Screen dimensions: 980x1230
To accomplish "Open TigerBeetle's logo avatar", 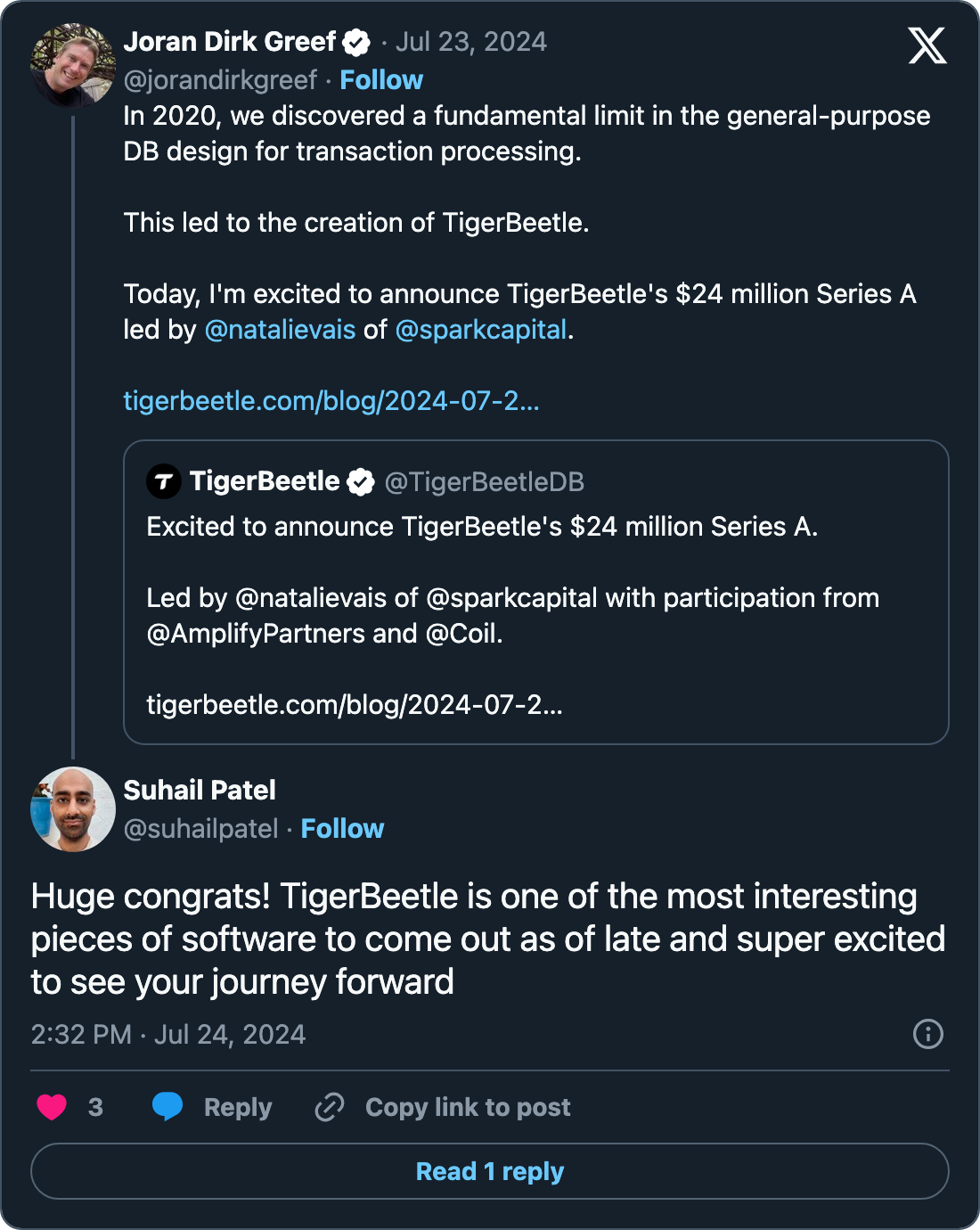I will click(164, 482).
